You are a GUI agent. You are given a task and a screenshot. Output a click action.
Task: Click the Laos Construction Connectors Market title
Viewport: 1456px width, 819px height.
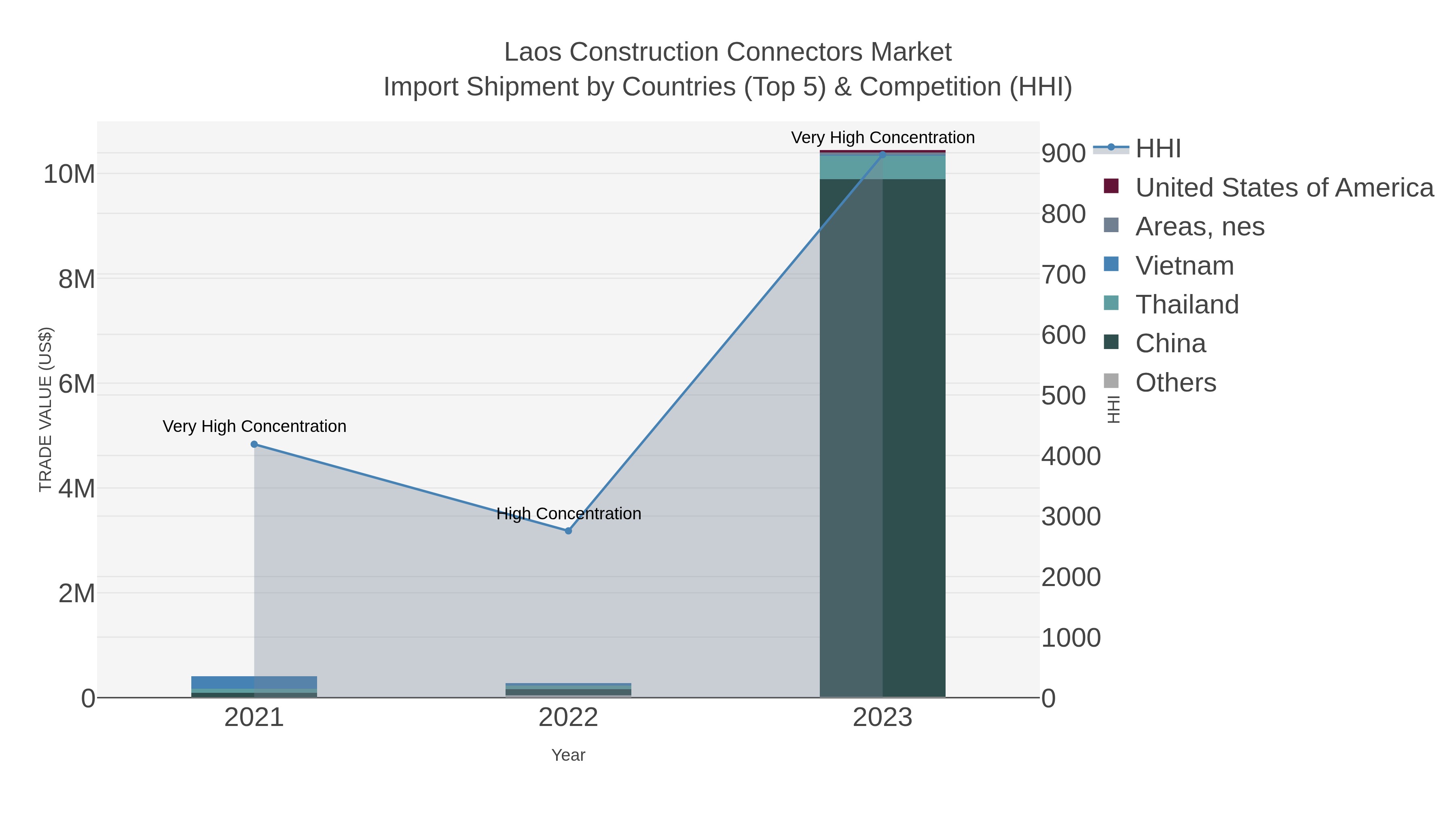(728, 52)
